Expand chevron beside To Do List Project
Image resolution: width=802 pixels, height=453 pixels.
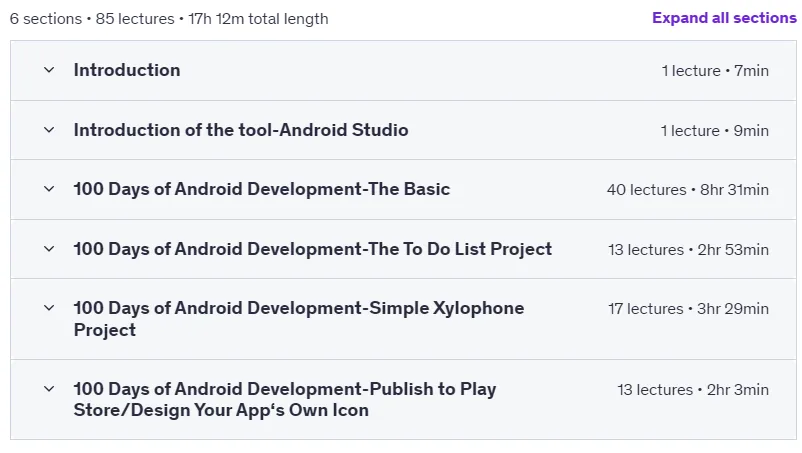[x=49, y=249]
